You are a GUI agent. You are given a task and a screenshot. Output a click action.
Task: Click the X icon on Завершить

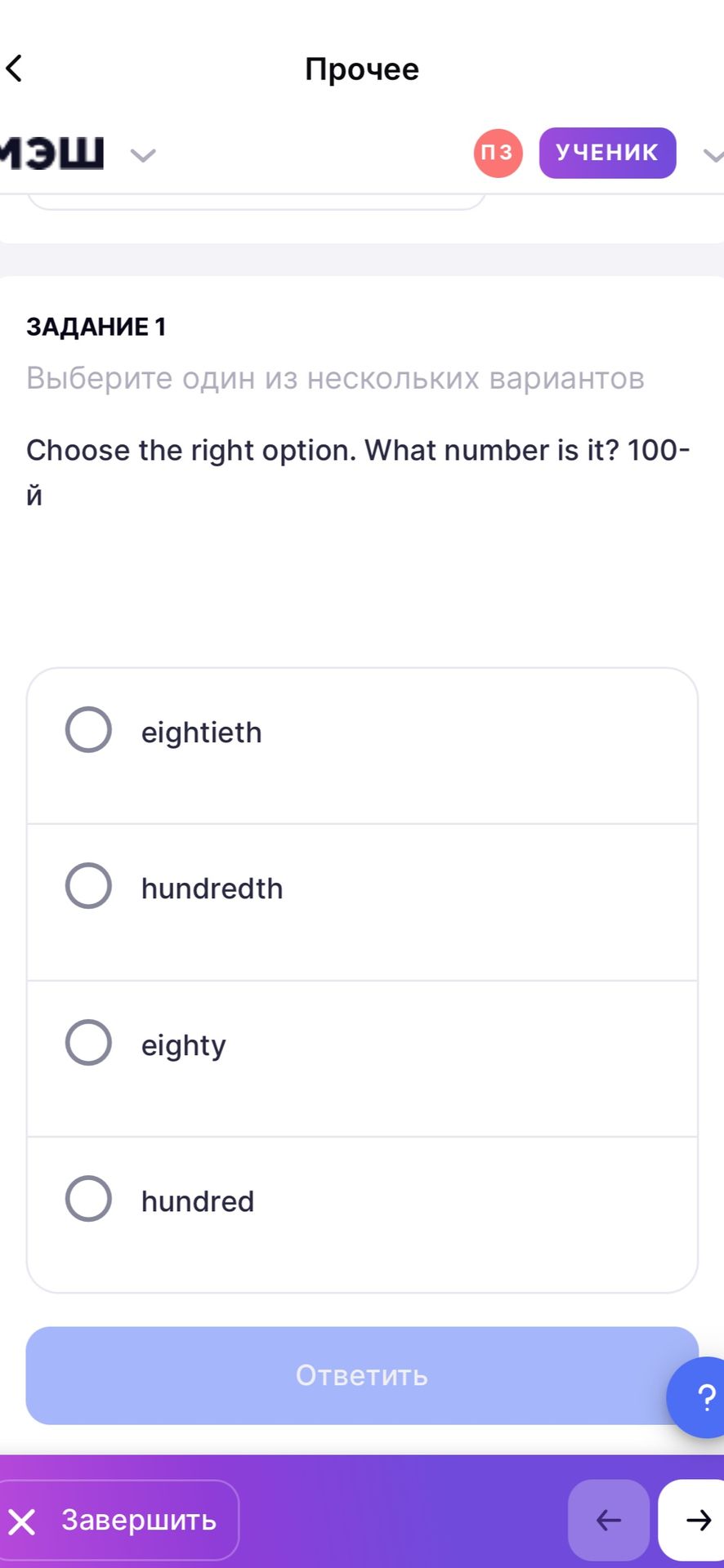point(22,1521)
